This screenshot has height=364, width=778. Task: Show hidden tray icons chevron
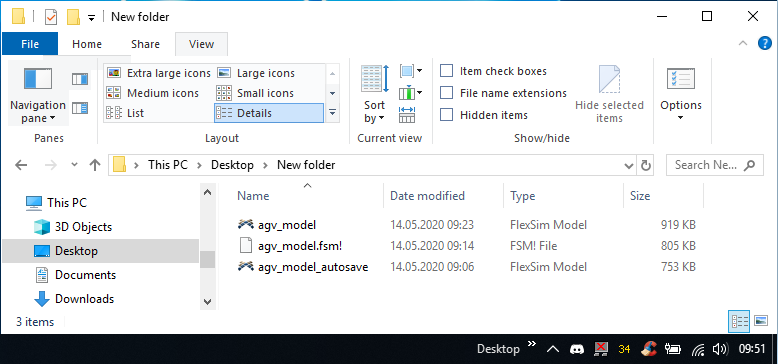click(553, 349)
